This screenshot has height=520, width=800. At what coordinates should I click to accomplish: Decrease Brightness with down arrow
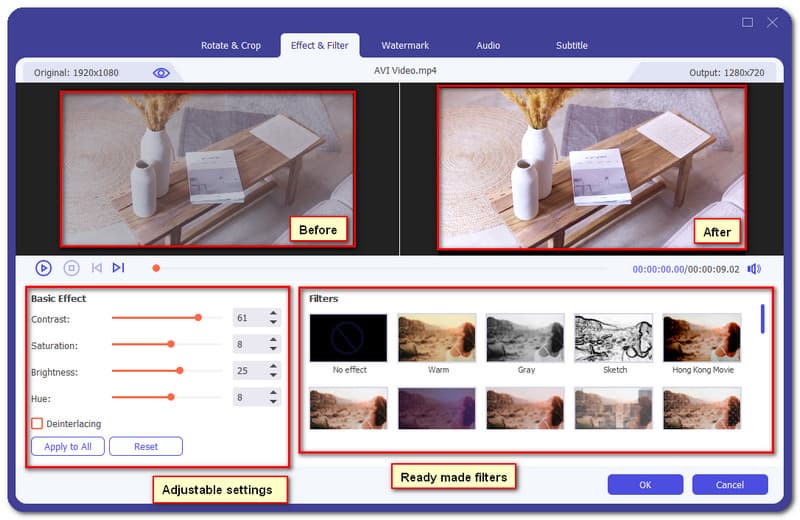pyautogui.click(x=273, y=375)
